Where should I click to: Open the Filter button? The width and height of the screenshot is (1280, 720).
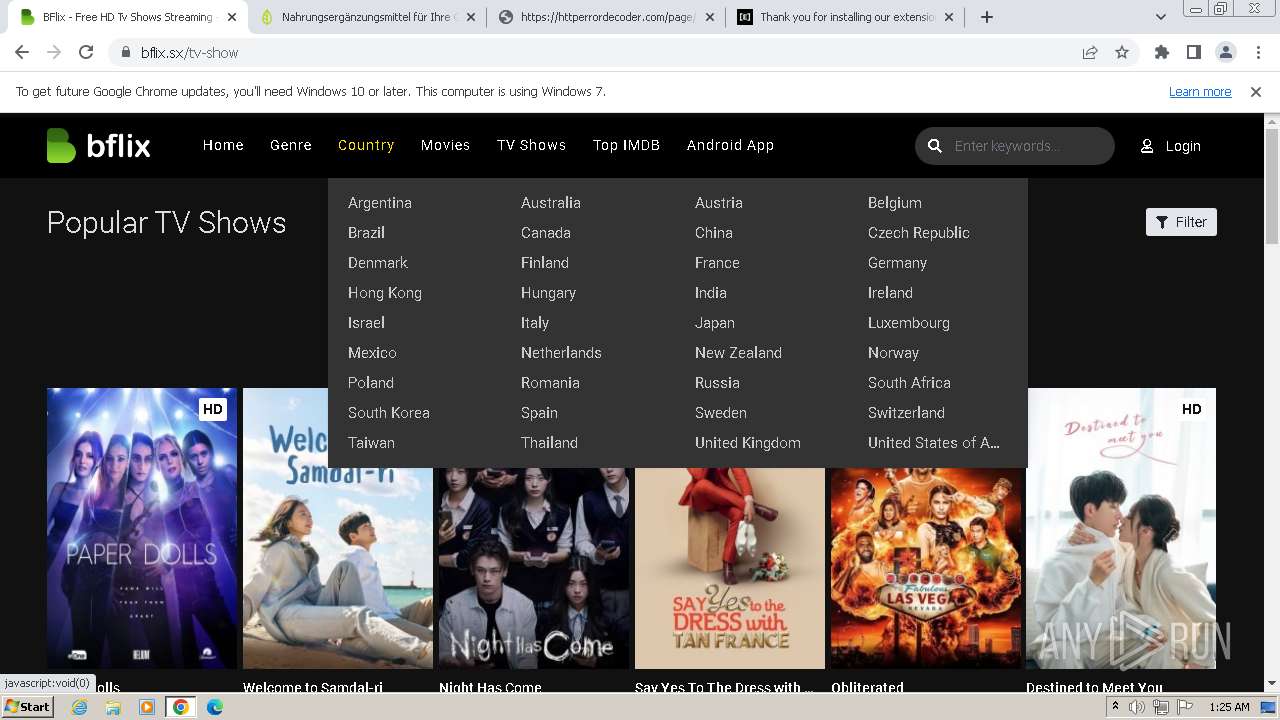(x=1181, y=222)
